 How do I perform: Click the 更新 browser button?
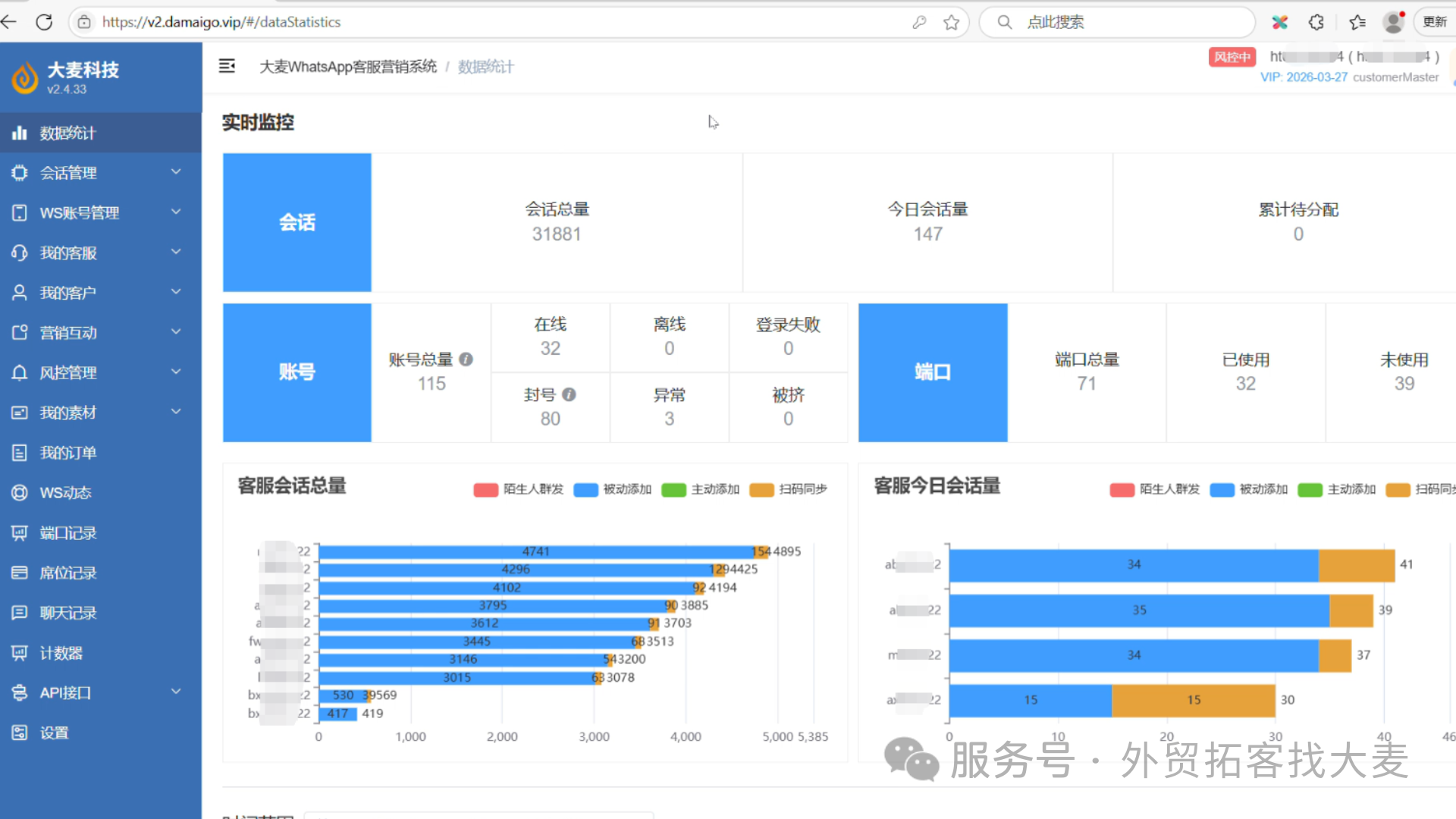[1435, 22]
